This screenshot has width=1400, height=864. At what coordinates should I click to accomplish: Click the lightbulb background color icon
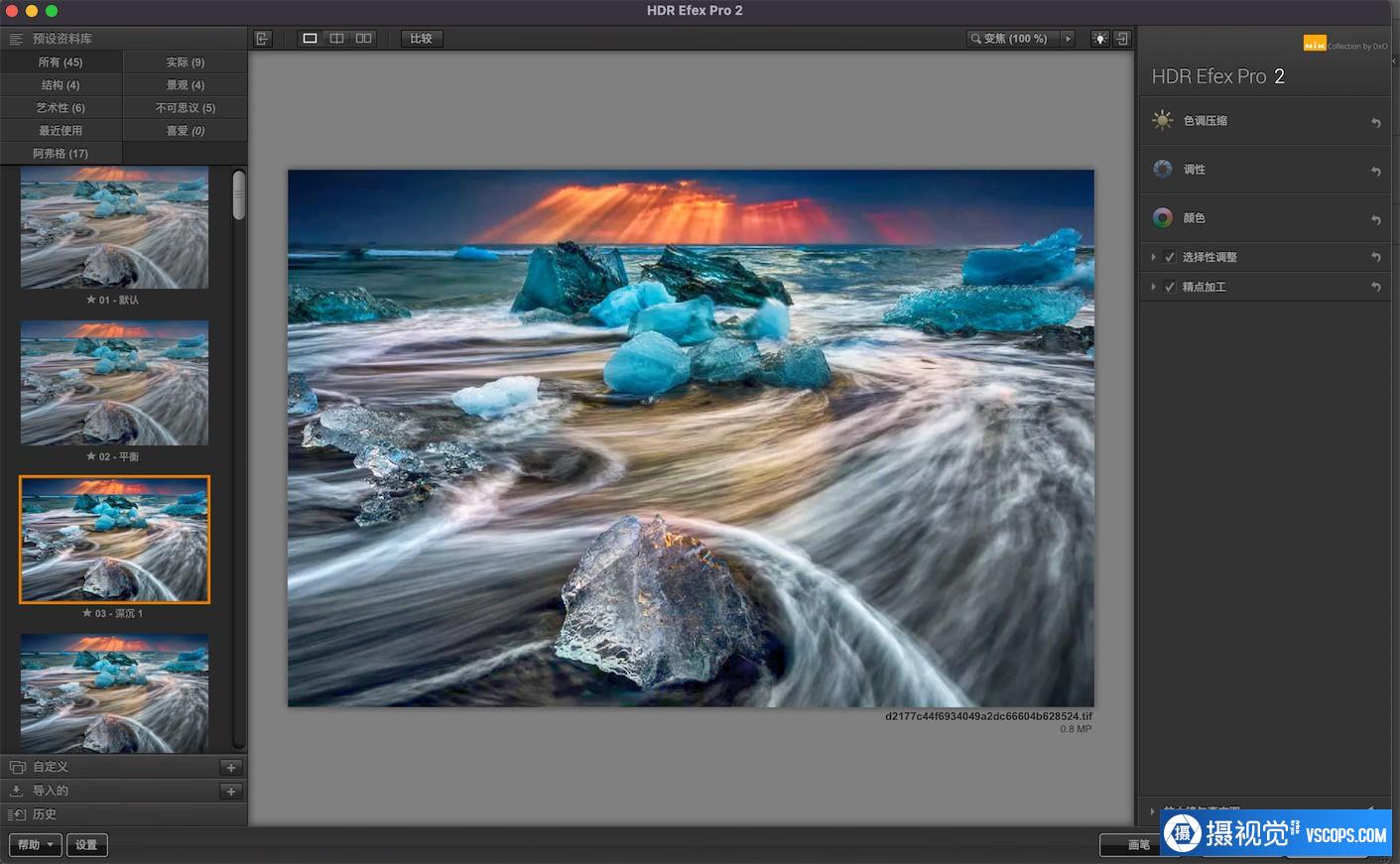click(x=1099, y=39)
